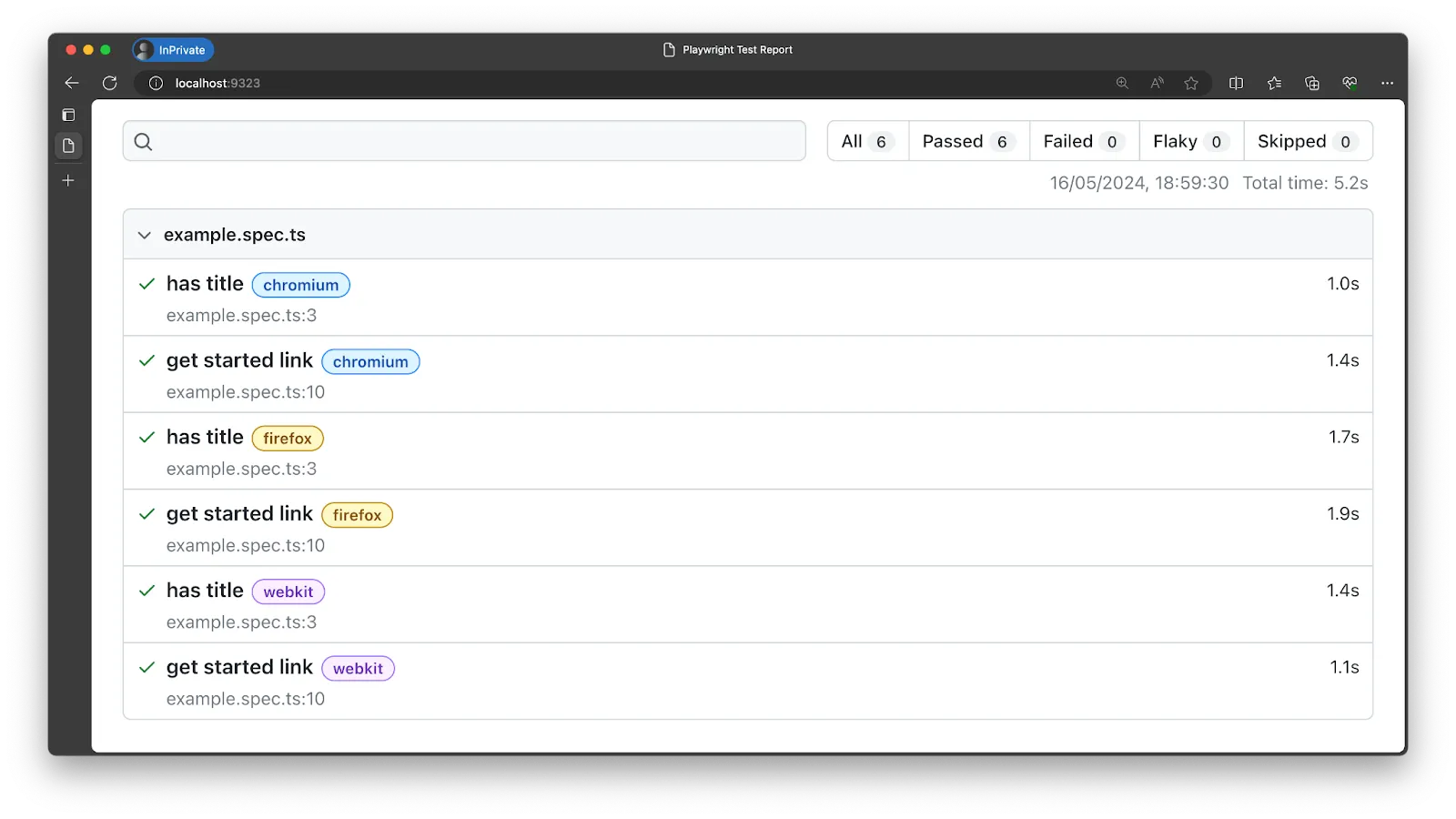Focus the test search input field
The image size is (1456, 819).
[x=464, y=141]
